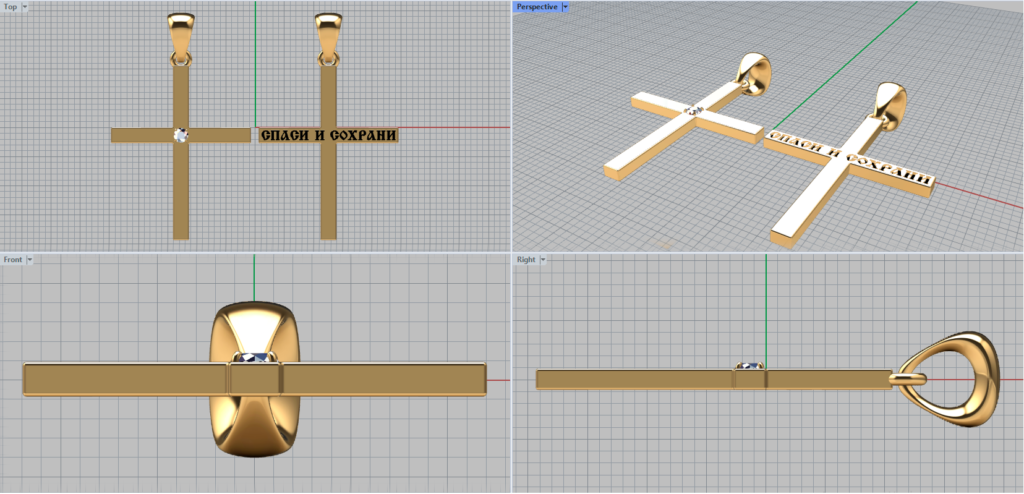Select the diamond gem in Top view
This screenshot has height=494, width=1024.
[181, 135]
